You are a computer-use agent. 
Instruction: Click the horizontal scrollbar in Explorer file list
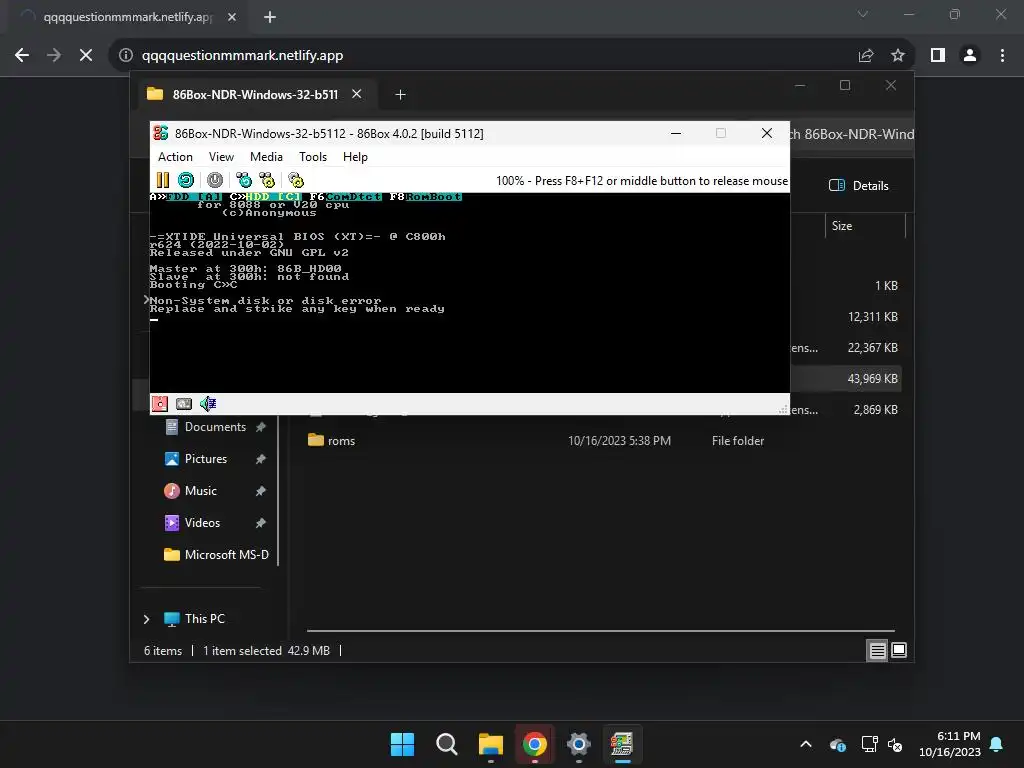pos(601,631)
